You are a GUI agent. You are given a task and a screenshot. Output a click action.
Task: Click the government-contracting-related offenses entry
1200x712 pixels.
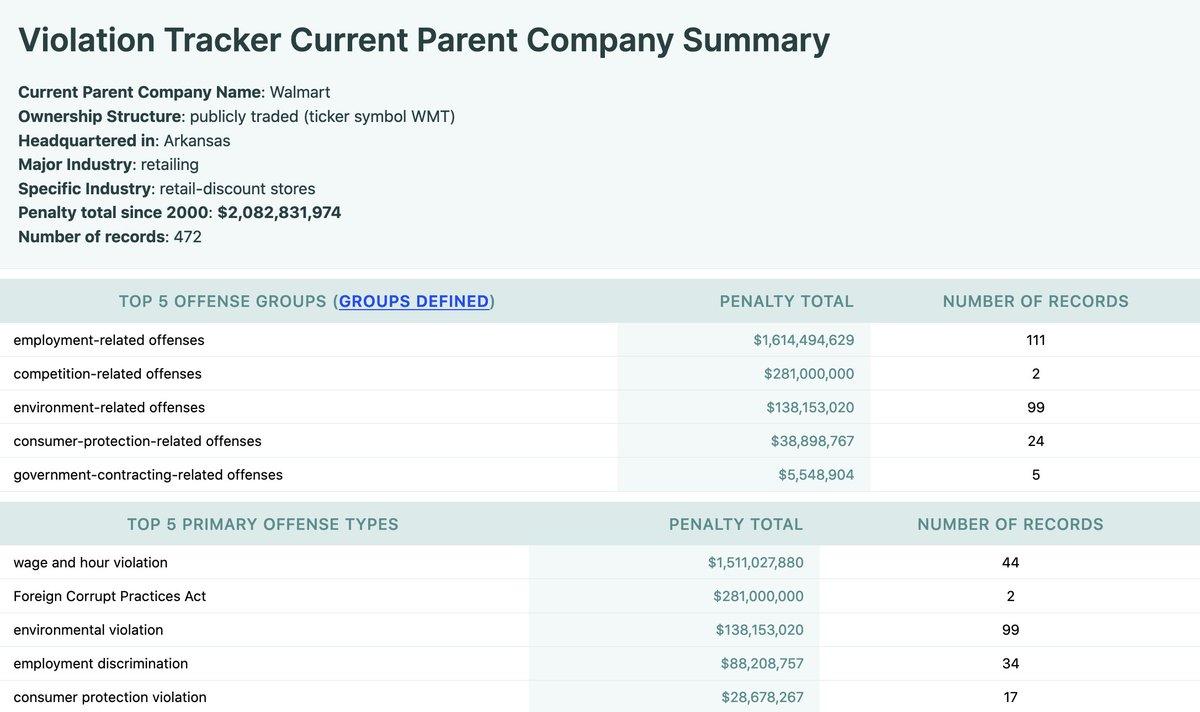148,475
